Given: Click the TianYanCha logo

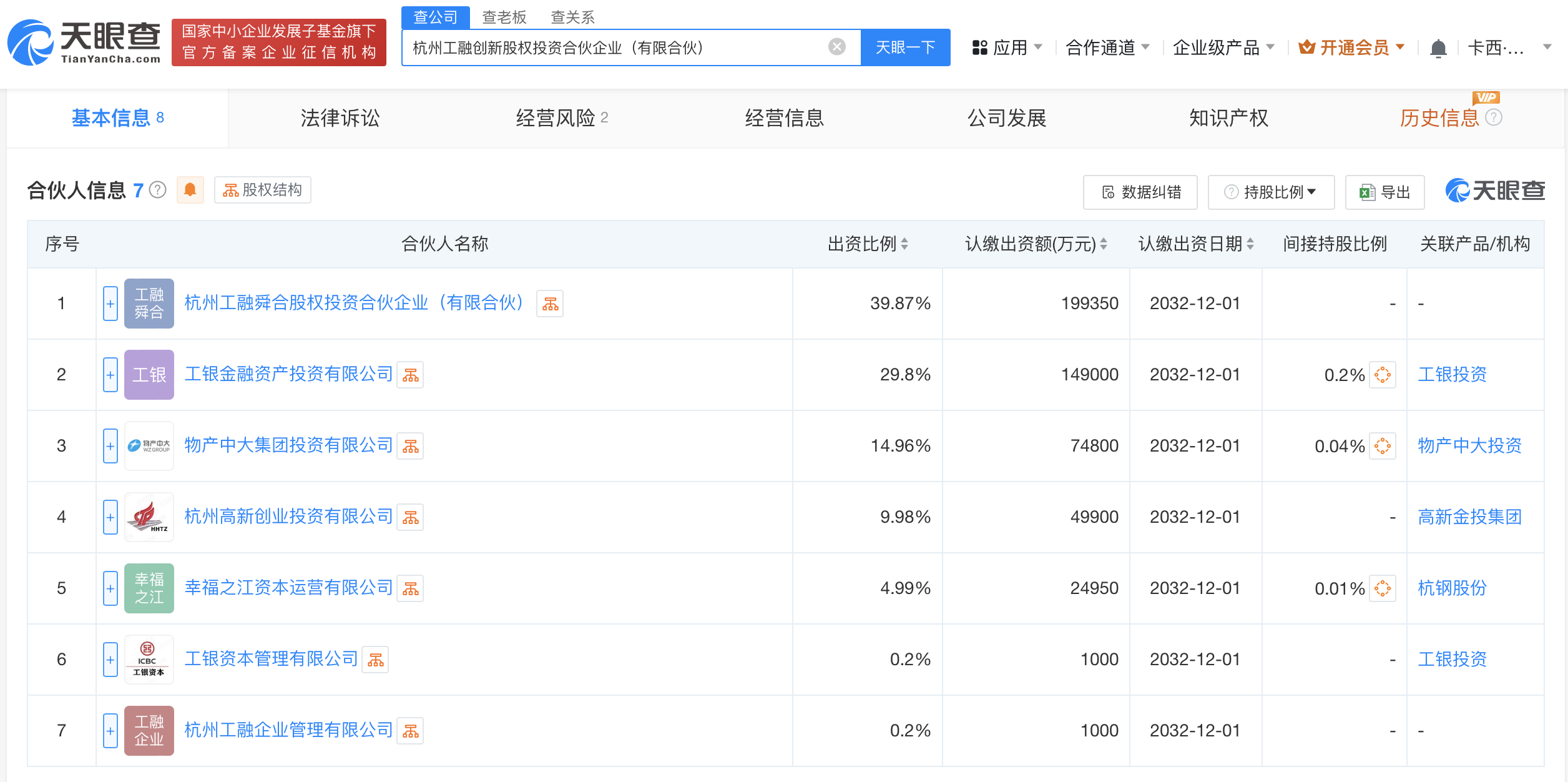Looking at the screenshot, I should coord(84,42).
